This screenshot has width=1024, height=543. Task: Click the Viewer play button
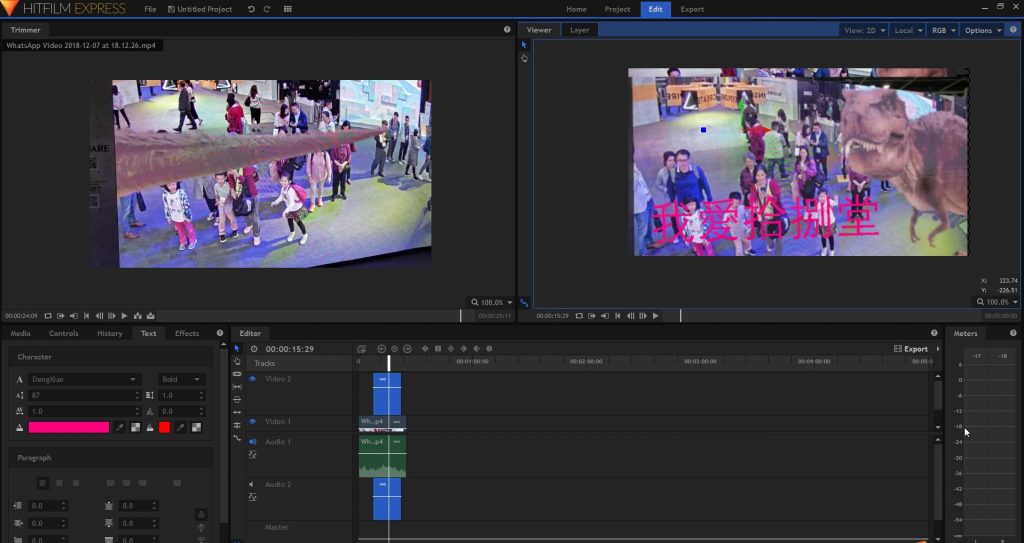(x=655, y=316)
